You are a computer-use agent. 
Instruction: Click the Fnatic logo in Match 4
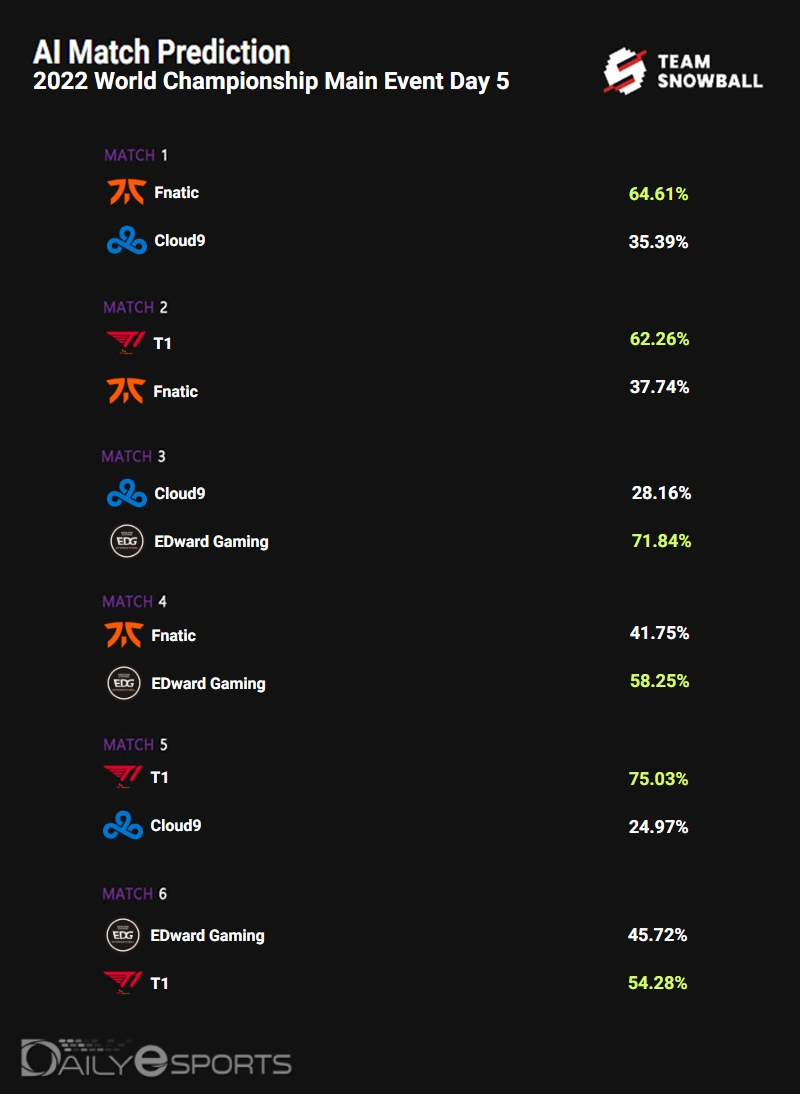click(x=124, y=635)
